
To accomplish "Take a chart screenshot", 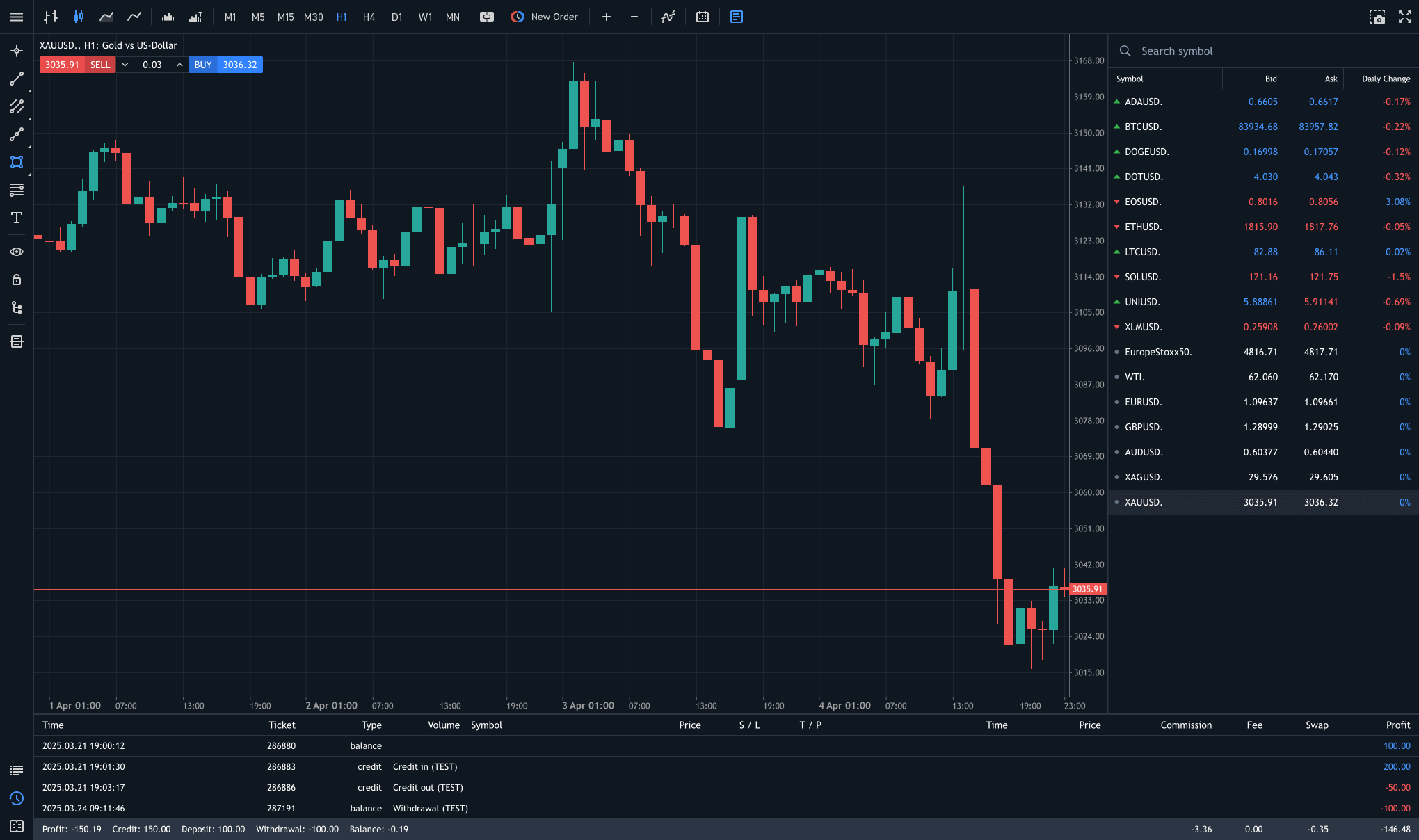I will click(1377, 17).
